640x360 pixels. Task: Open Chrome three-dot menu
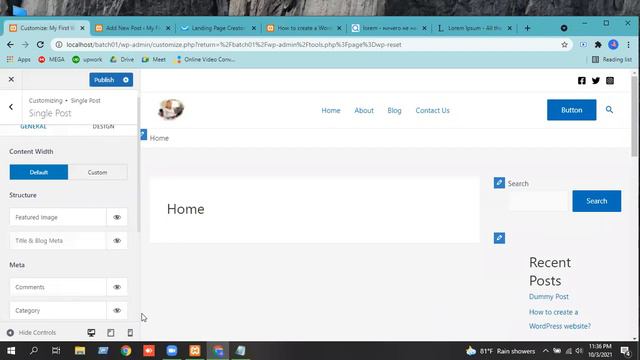pos(629,44)
